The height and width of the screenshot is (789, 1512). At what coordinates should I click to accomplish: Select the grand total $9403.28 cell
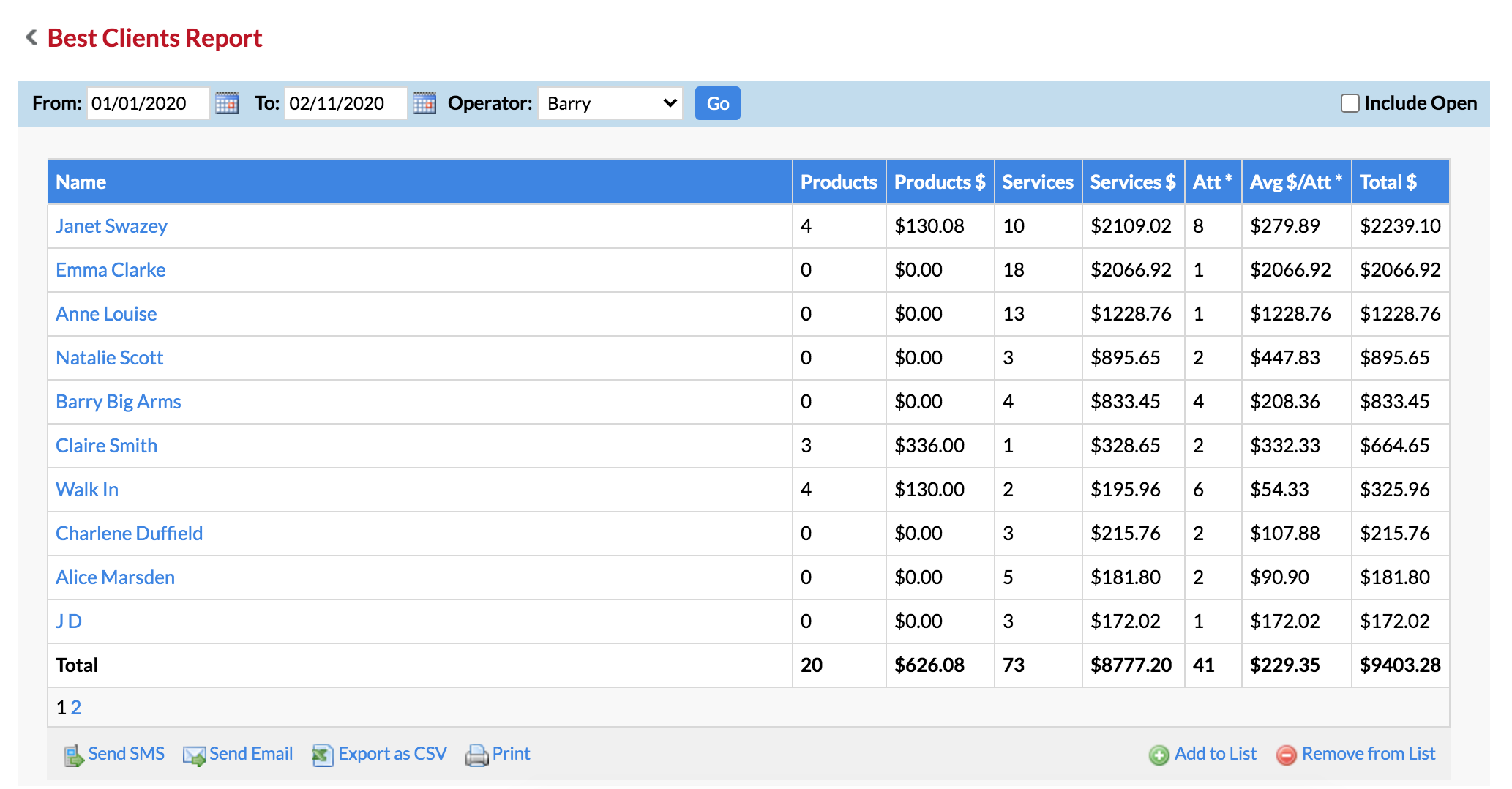click(1400, 665)
